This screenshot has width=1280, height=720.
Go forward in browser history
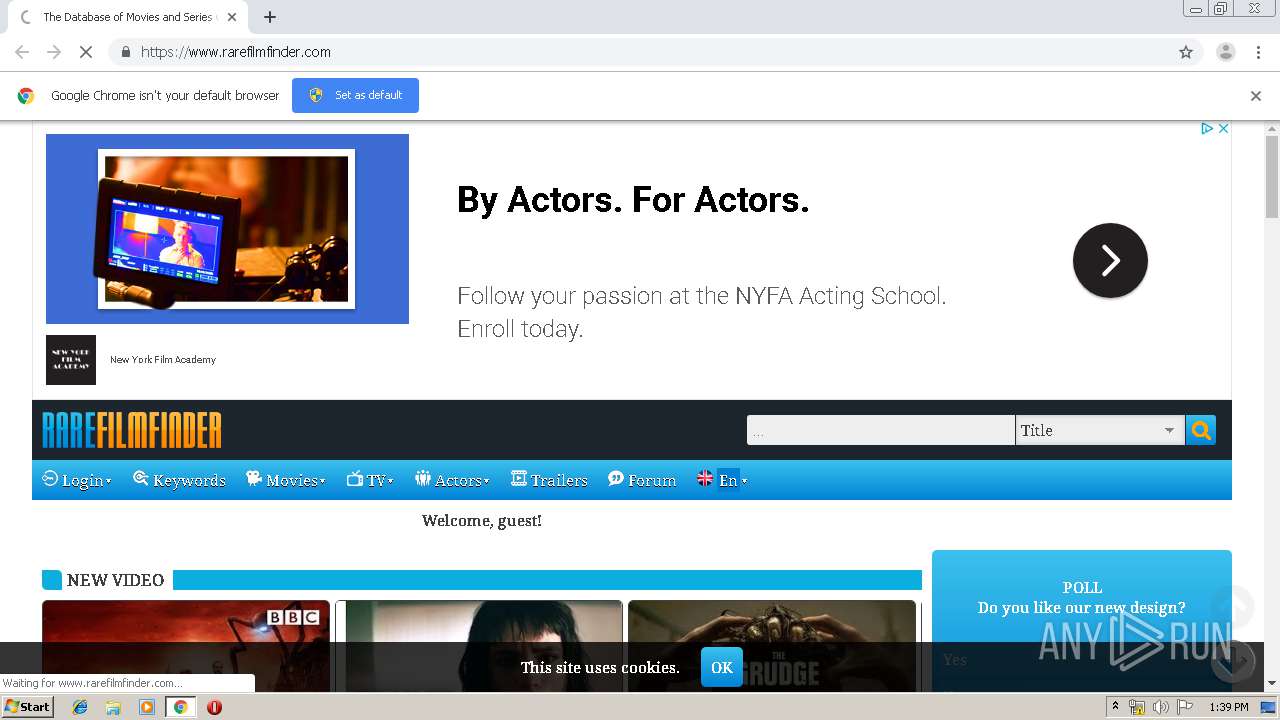(54, 52)
